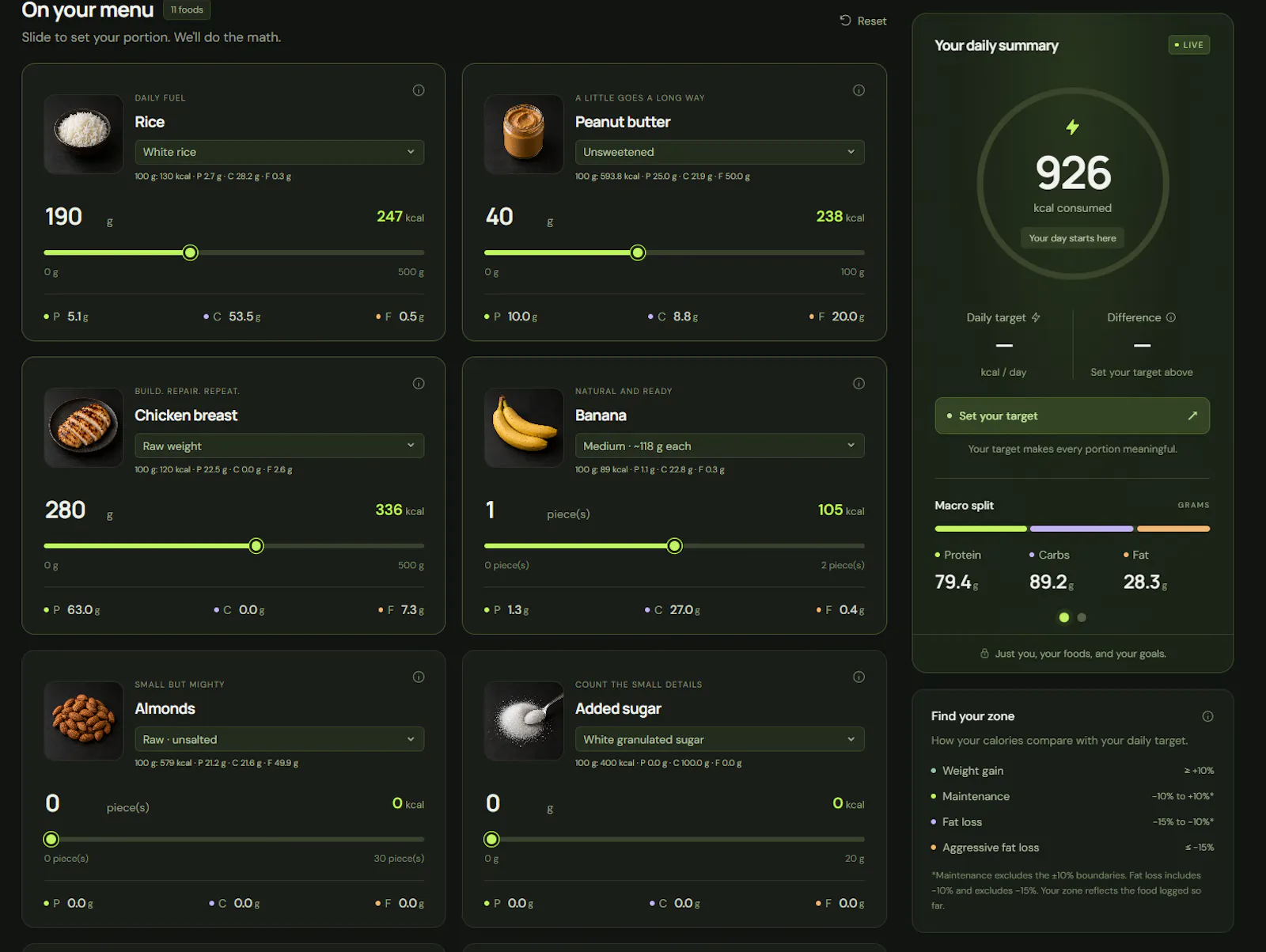
Task: Click the Chicken breast photo thumbnail
Action: (x=83, y=427)
